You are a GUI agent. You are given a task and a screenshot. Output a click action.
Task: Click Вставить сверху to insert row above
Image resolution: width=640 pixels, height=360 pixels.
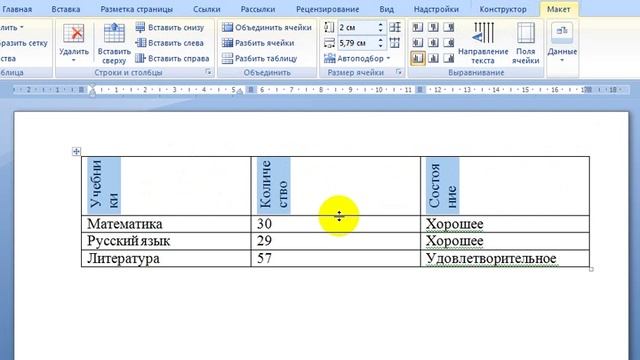(114, 44)
